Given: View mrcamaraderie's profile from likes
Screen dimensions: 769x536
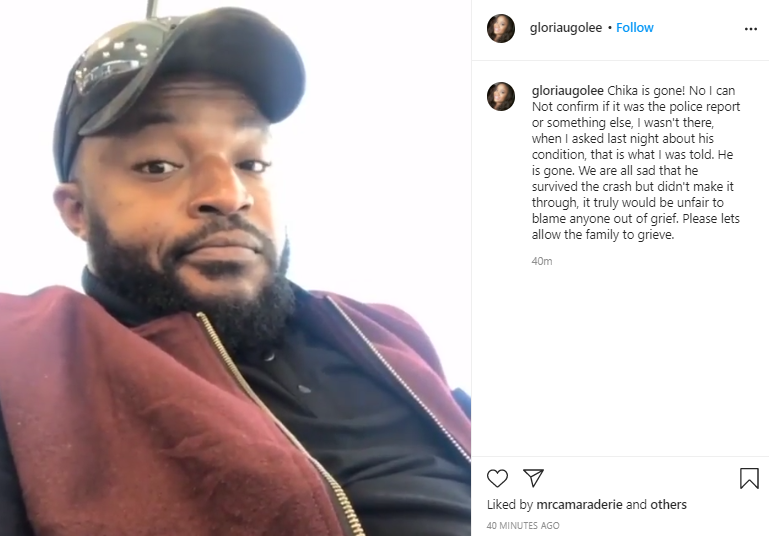Looking at the screenshot, I should pyautogui.click(x=579, y=504).
